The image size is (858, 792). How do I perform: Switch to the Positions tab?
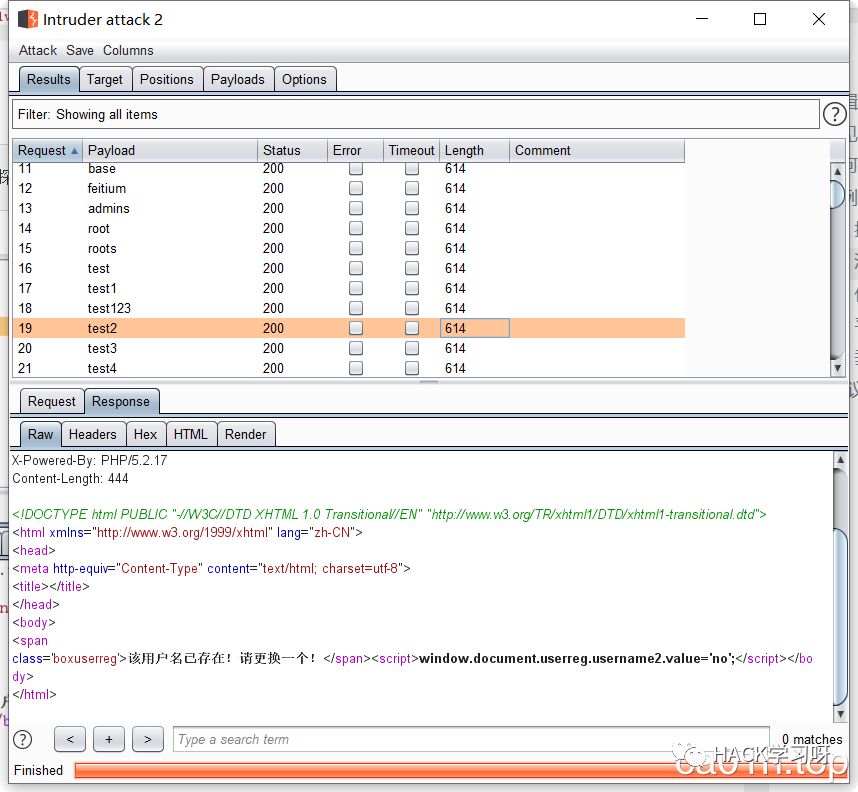(x=167, y=79)
